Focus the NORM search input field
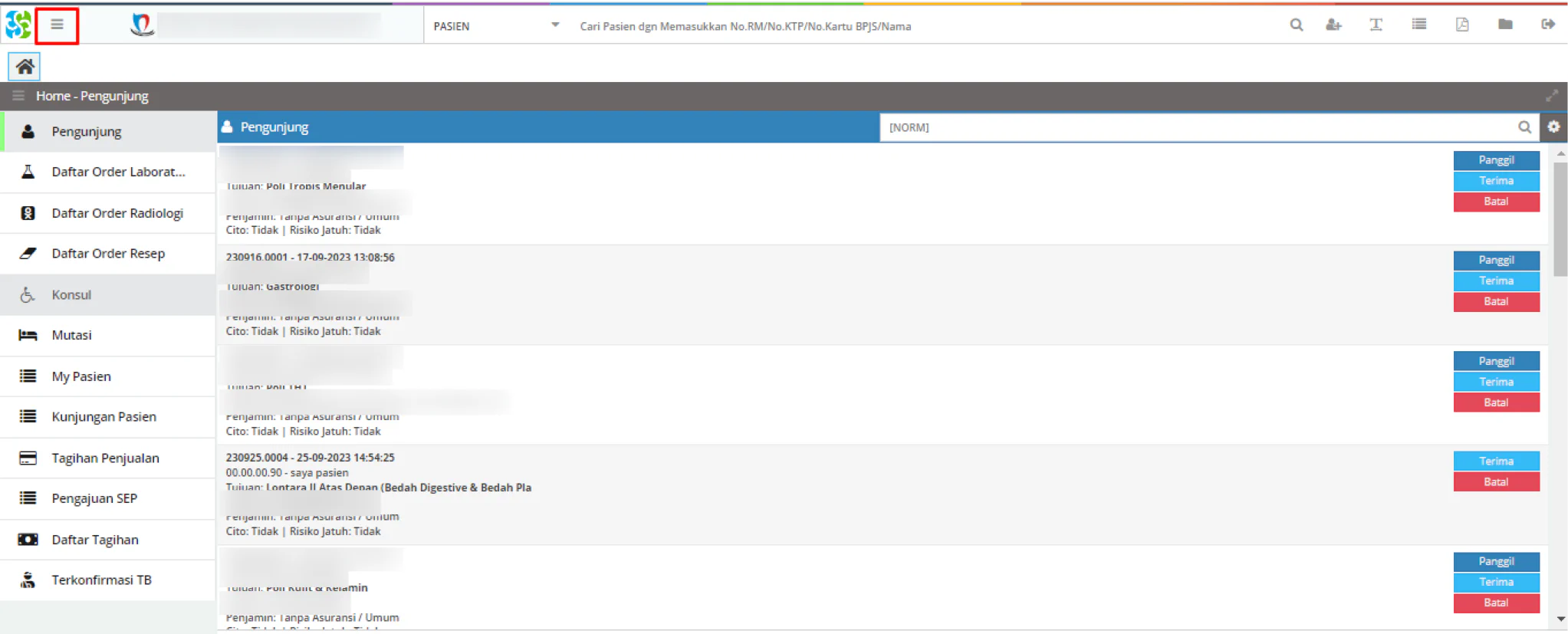This screenshot has width=1568, height=634. coord(1198,127)
